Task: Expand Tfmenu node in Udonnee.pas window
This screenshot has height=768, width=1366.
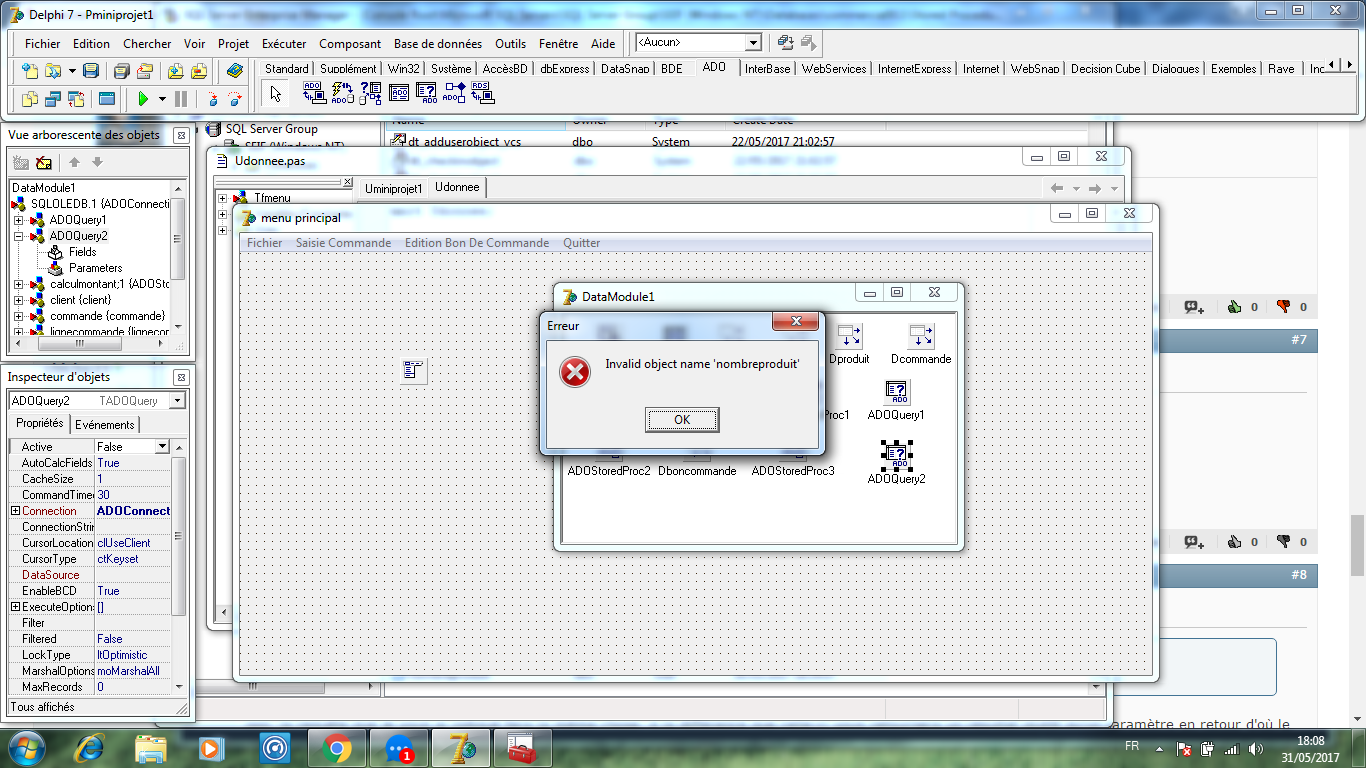Action: tap(223, 198)
